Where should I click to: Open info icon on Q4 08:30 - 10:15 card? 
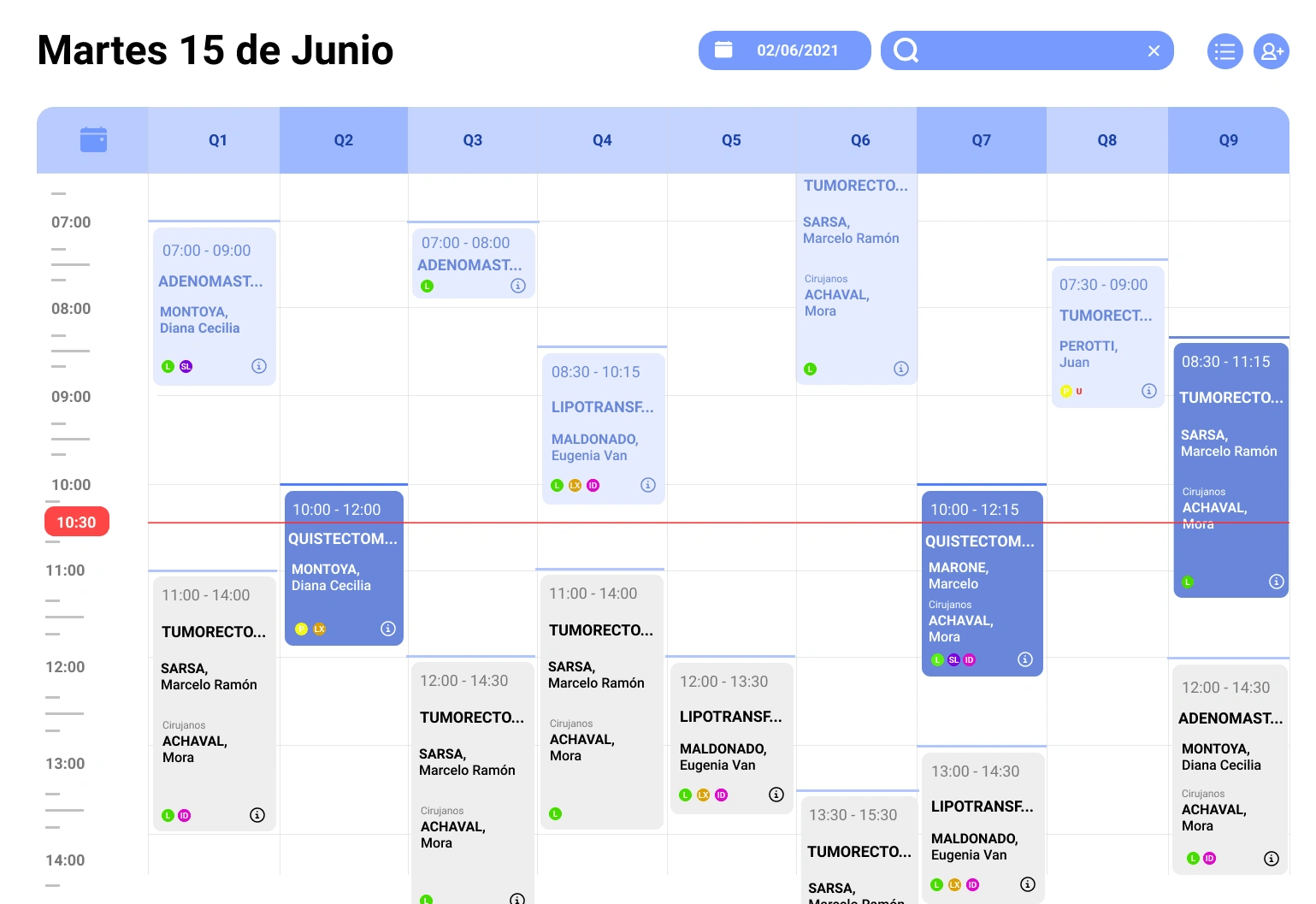click(648, 485)
